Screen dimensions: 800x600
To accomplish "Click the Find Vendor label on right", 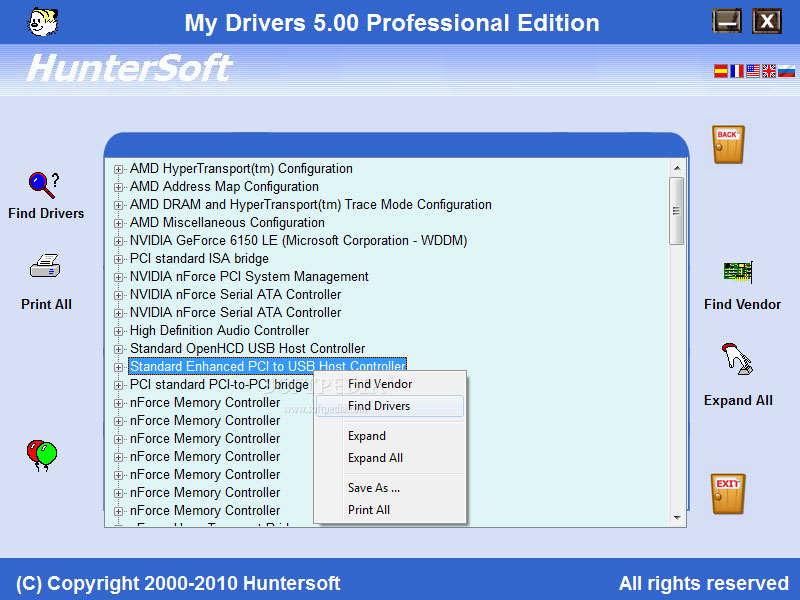I will pyautogui.click(x=742, y=305).
